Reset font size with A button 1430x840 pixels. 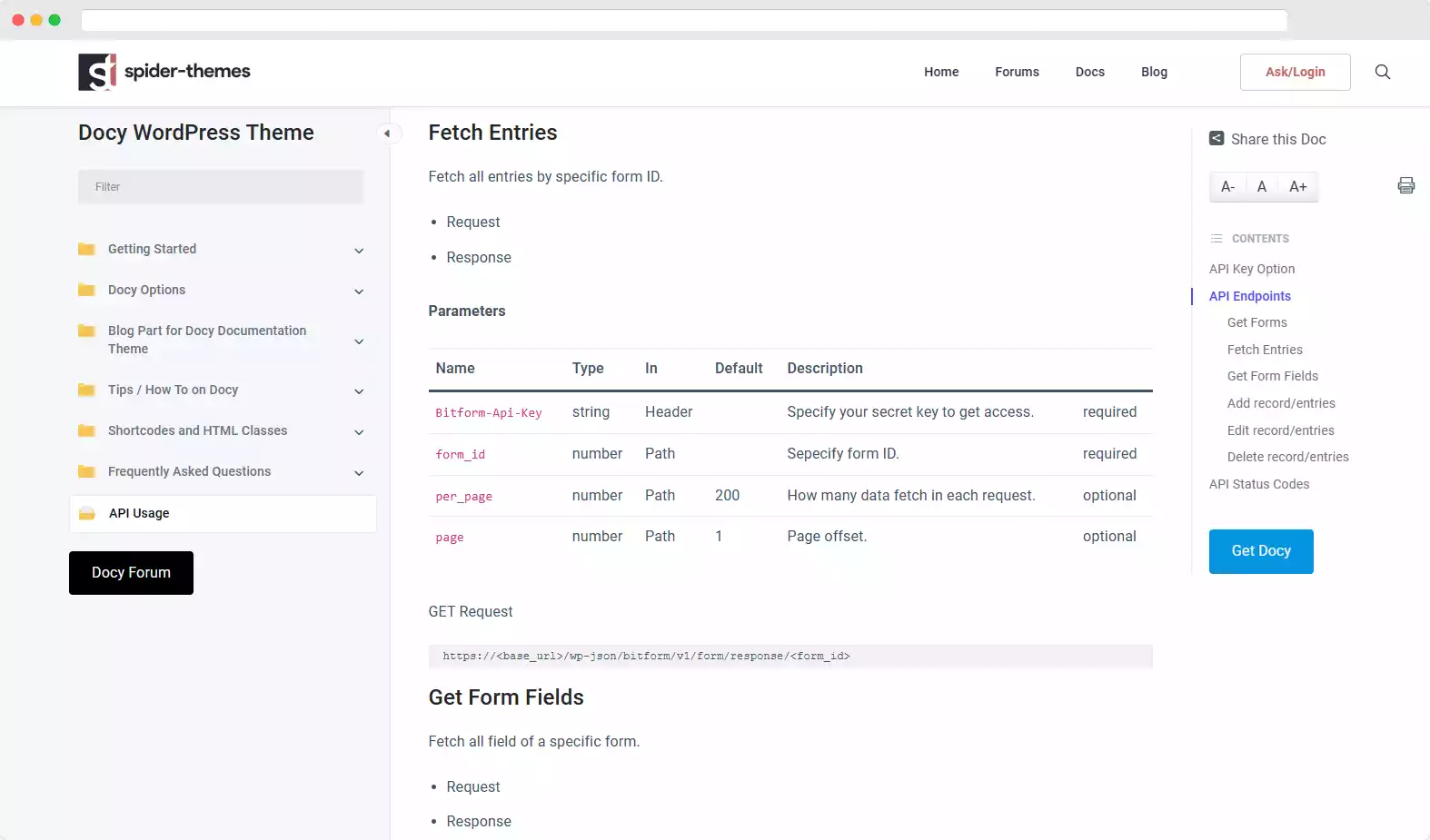(1262, 186)
